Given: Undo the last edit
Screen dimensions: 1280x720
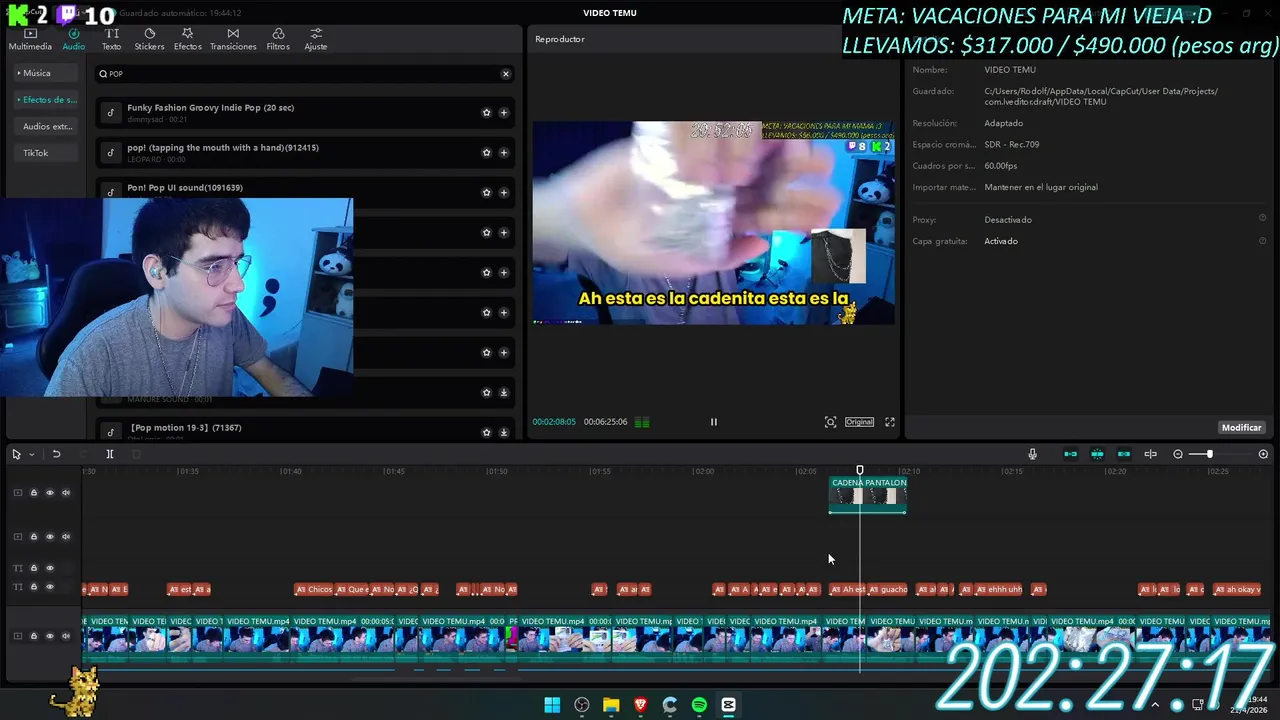Looking at the screenshot, I should tap(56, 454).
